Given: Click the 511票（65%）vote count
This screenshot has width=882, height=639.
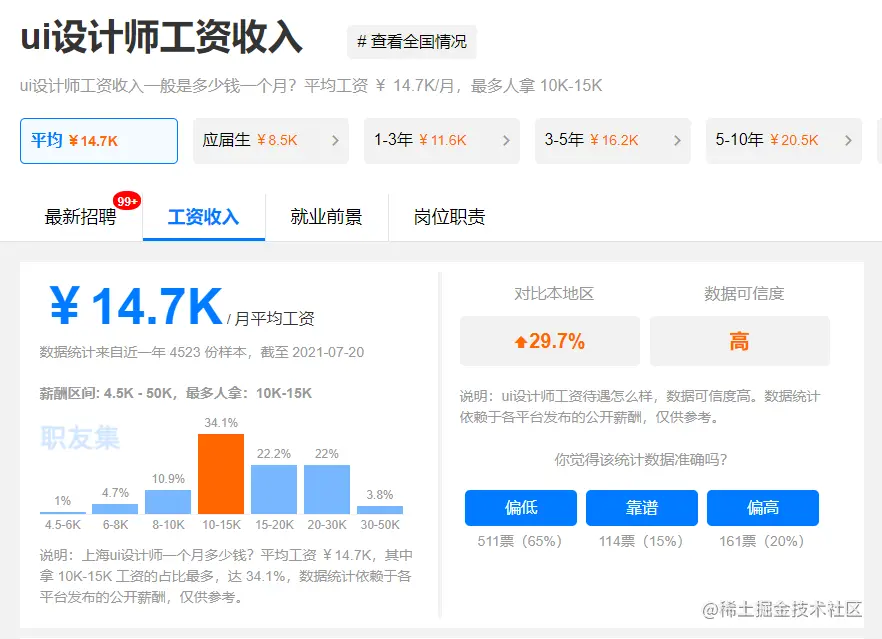Looking at the screenshot, I should (520, 541).
